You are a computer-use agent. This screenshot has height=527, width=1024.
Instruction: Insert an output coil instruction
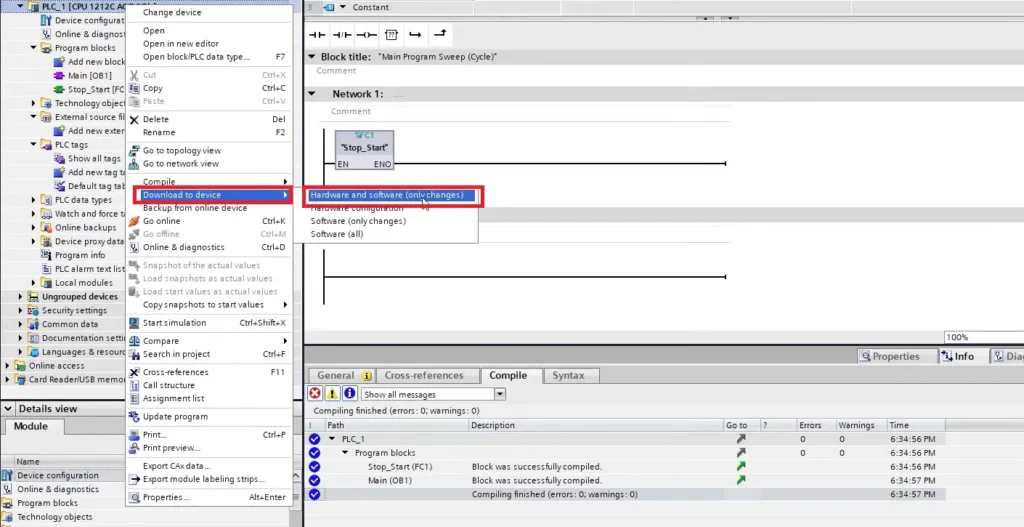click(x=366, y=35)
